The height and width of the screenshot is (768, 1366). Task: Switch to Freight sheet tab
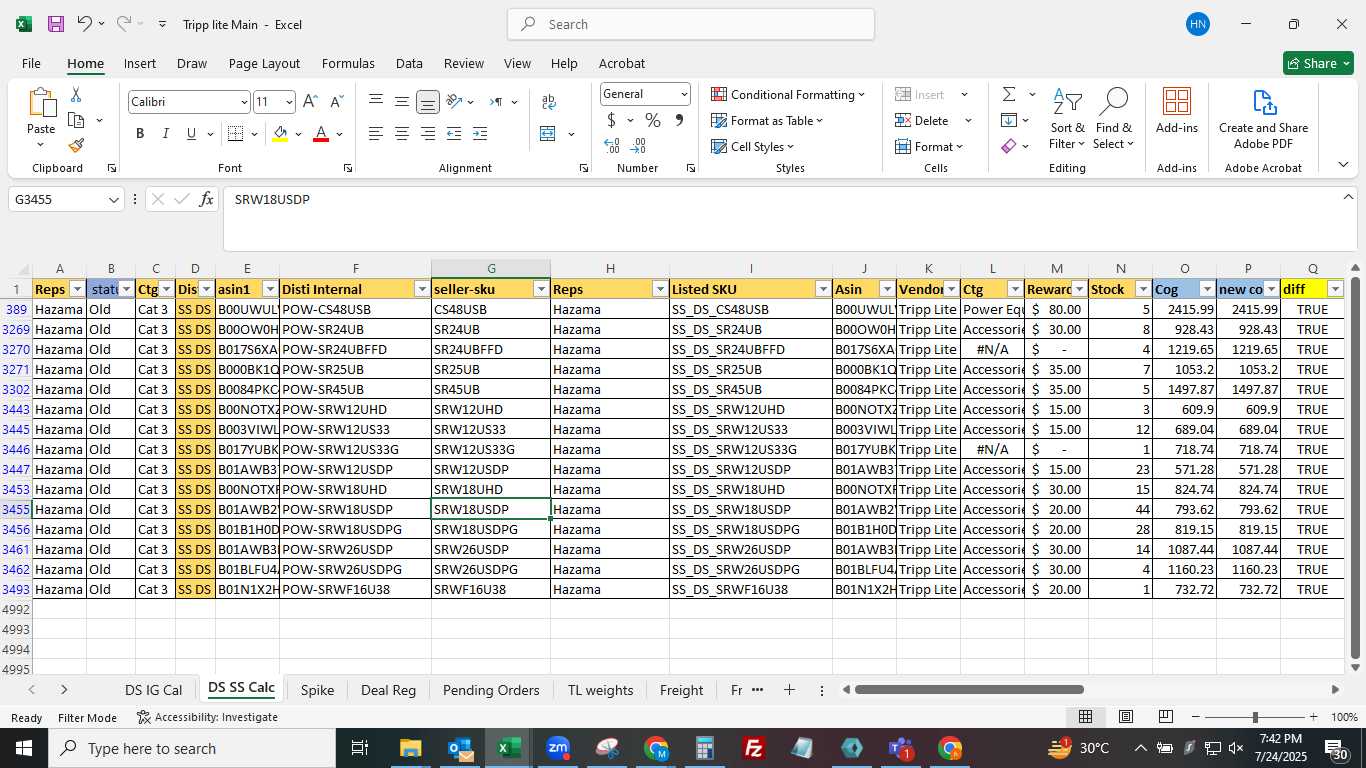pyautogui.click(x=682, y=690)
